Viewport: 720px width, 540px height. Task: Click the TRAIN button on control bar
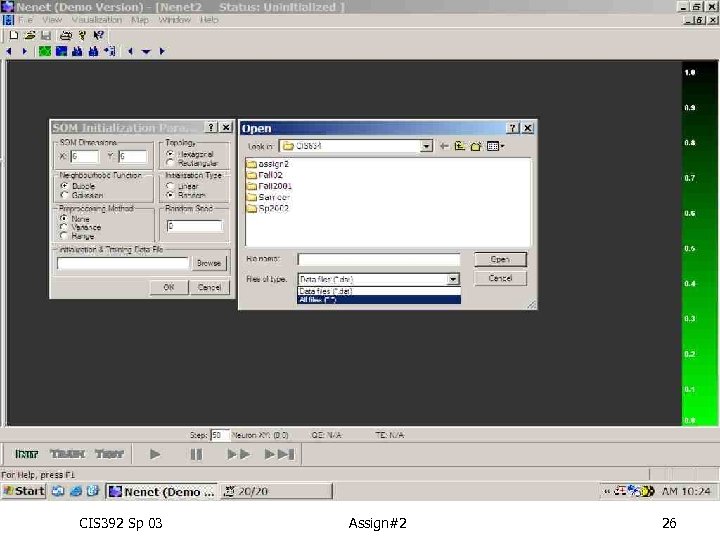[68, 454]
